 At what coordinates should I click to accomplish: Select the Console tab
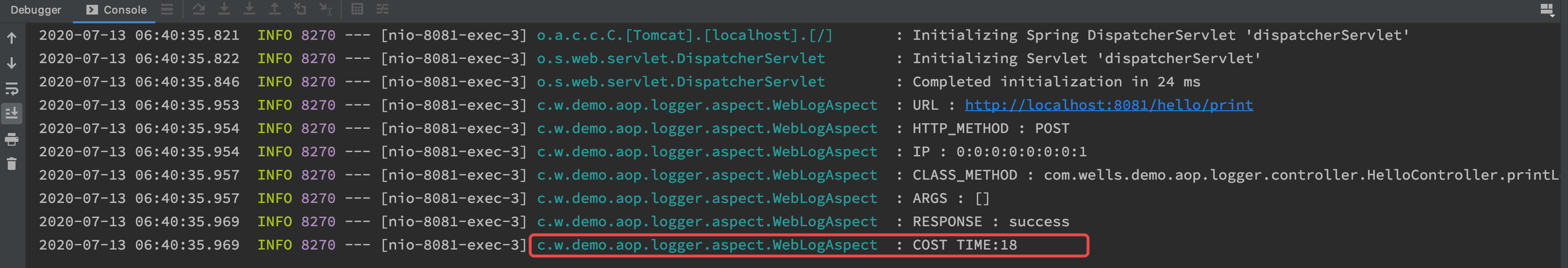coord(116,10)
